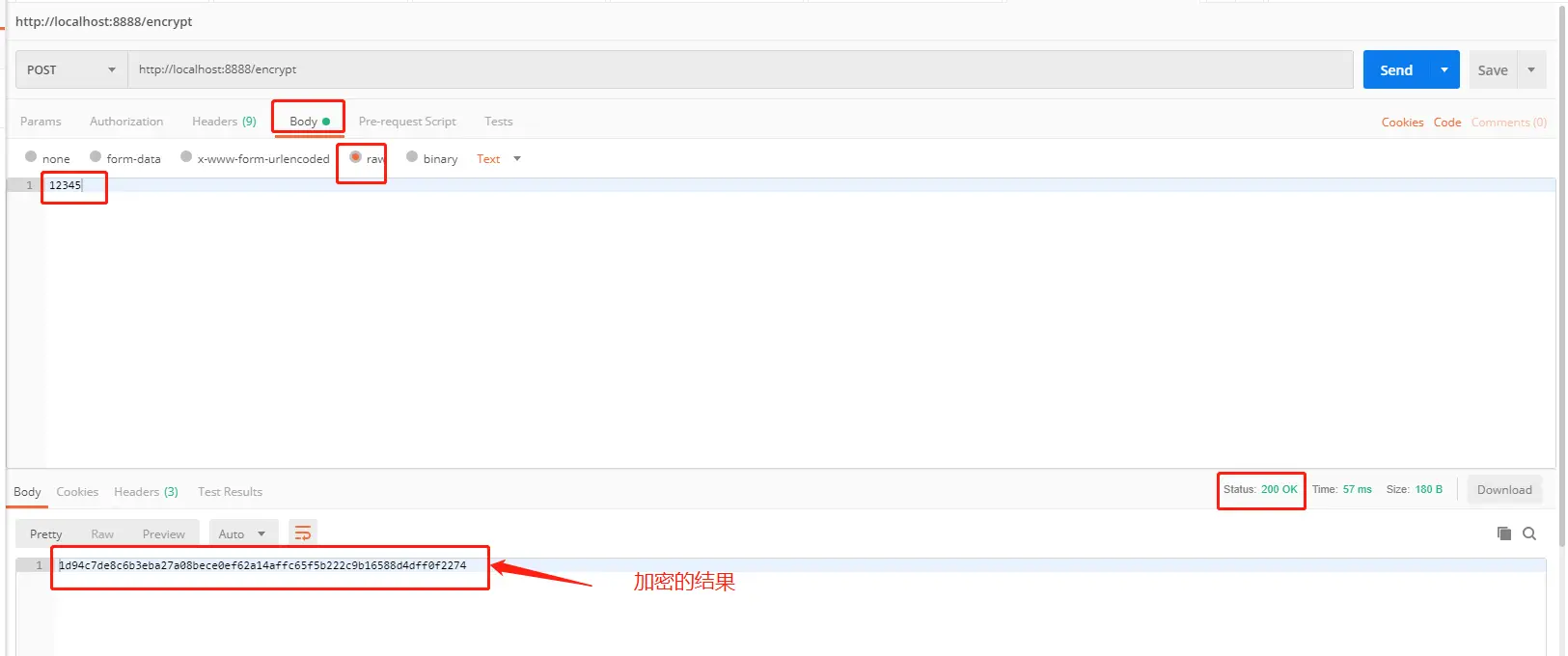Select the Pretty response view
This screenshot has height=656, width=1568.
[x=45, y=533]
